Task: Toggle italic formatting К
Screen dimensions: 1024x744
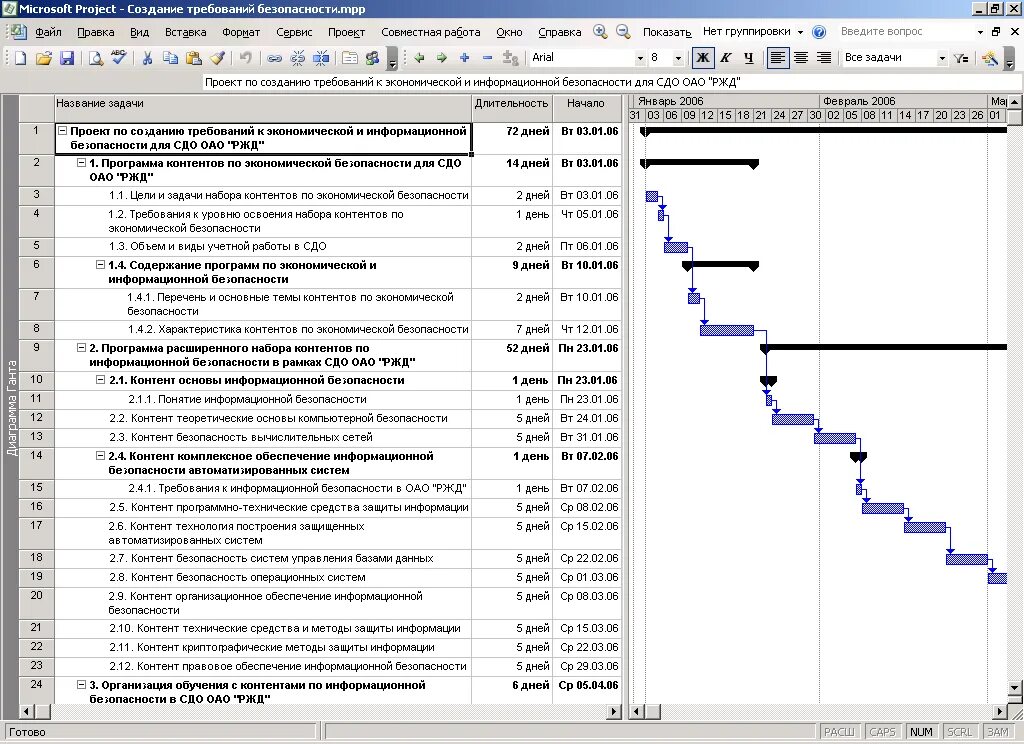Action: 726,58
